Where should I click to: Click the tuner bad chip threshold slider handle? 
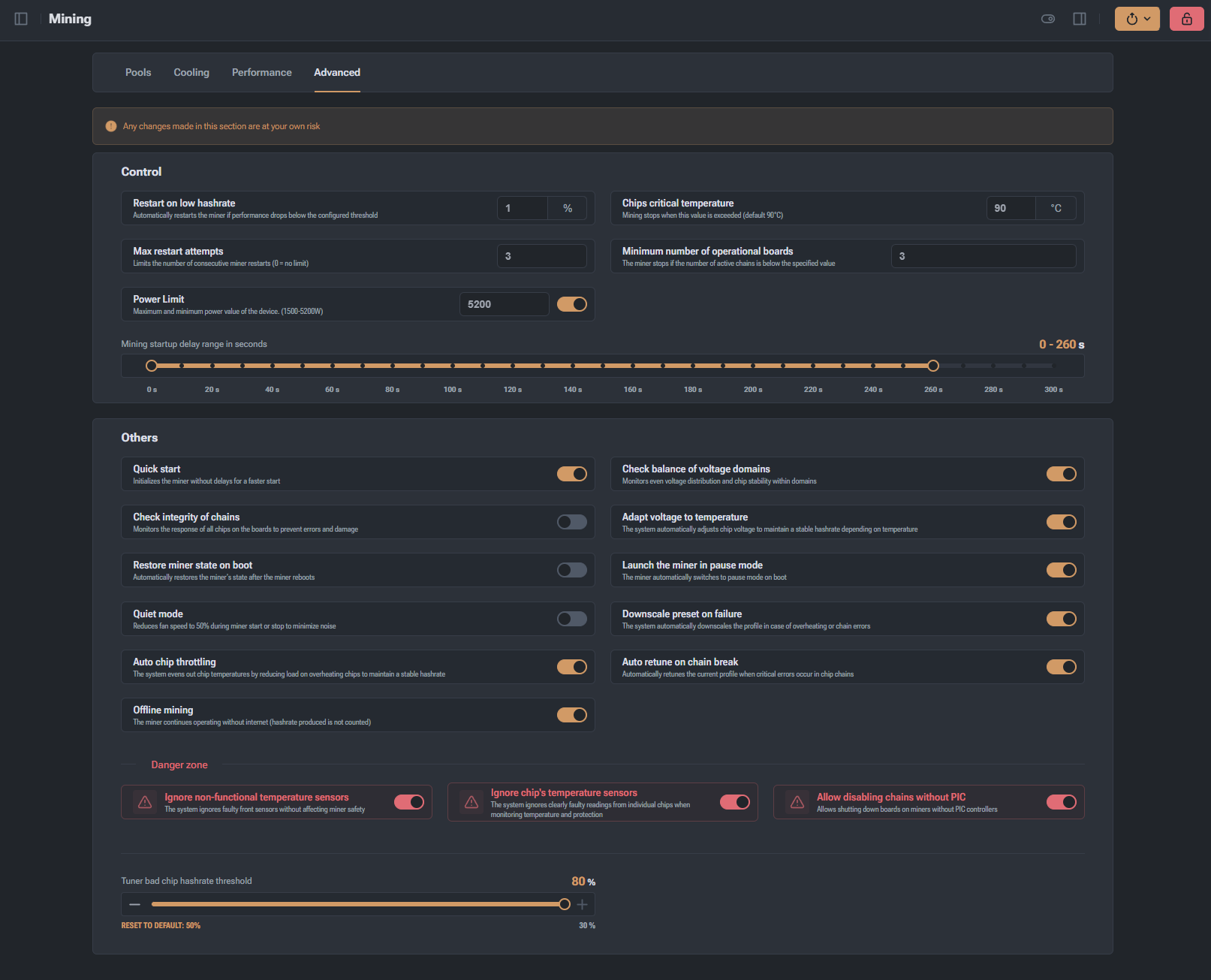click(x=565, y=904)
